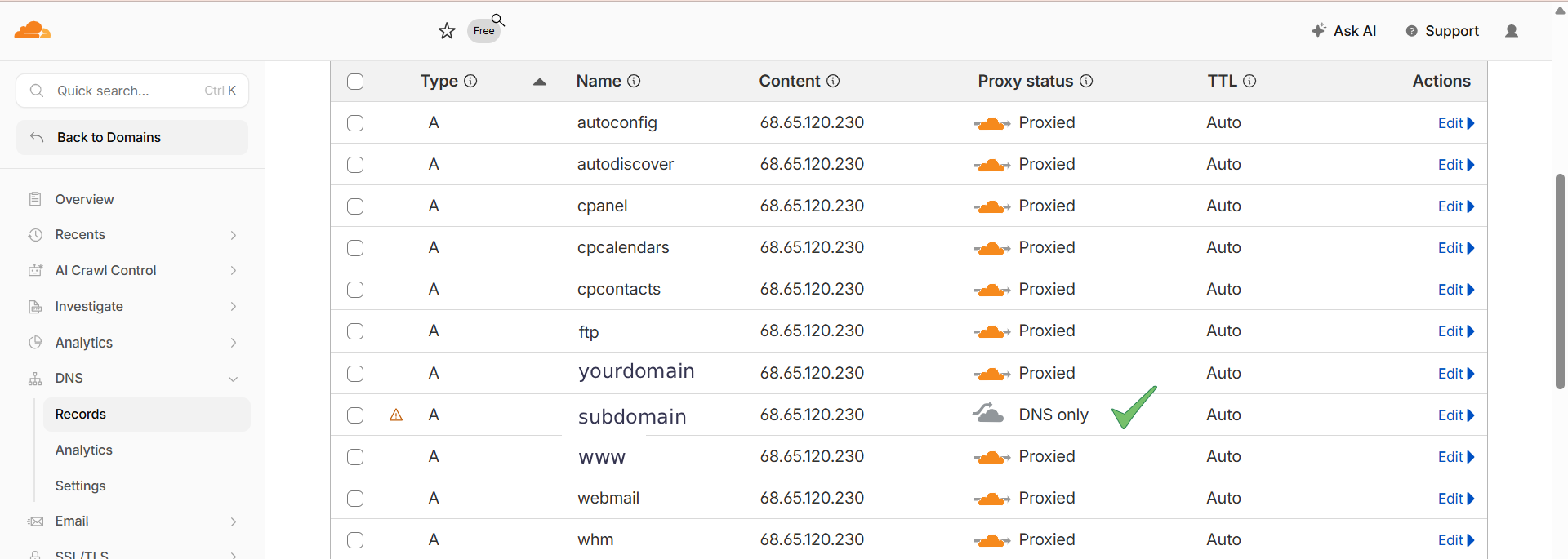This screenshot has height=559, width=1568.
Task: Click into the Quick search field
Action: [132, 91]
